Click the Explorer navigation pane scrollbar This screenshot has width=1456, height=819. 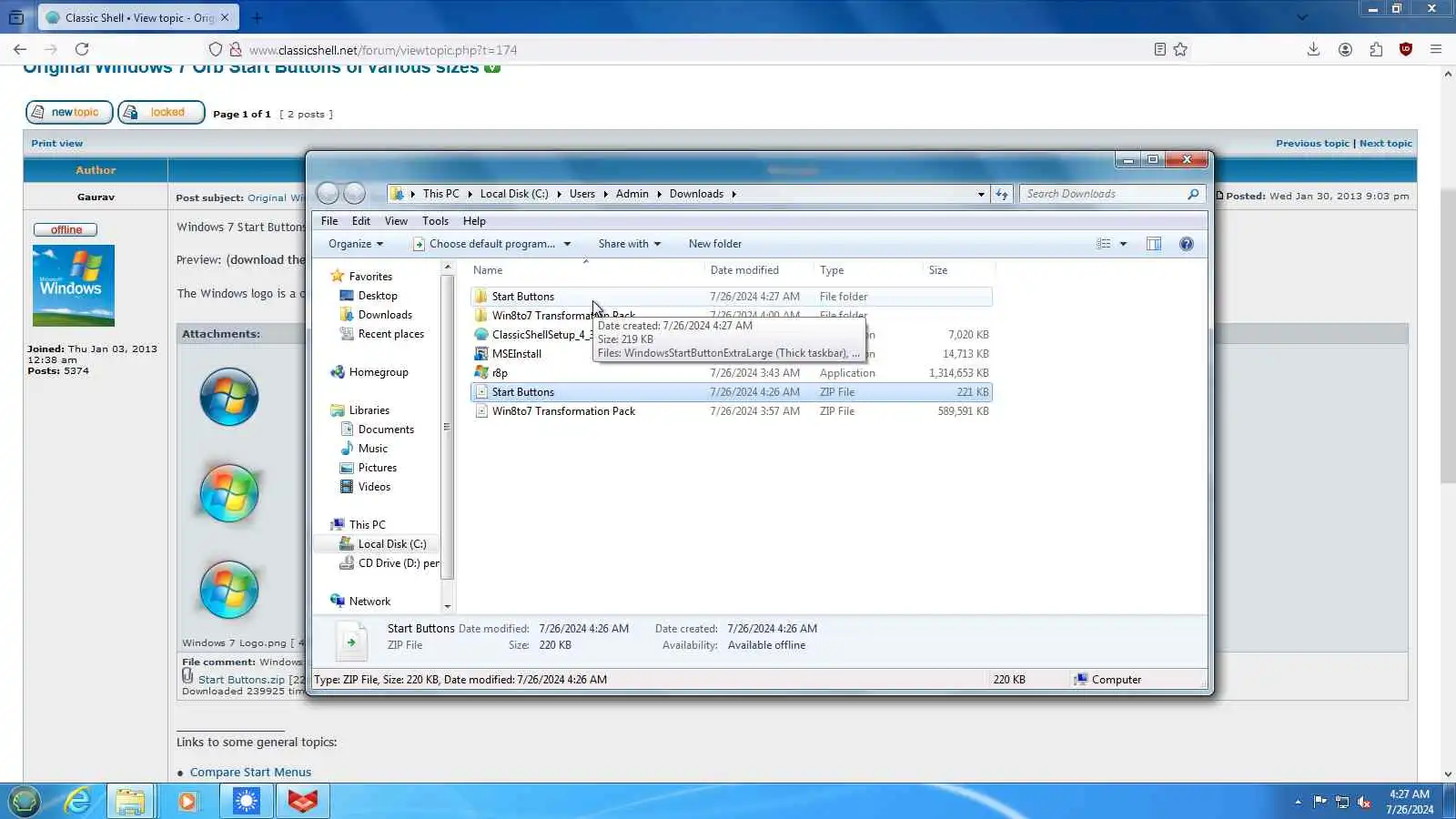tap(447, 428)
